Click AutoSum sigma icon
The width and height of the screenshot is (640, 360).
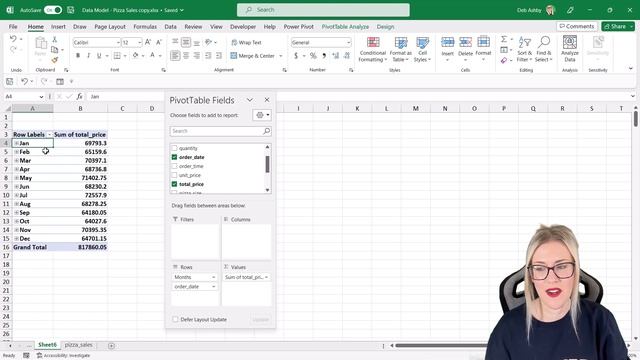pos(504,39)
